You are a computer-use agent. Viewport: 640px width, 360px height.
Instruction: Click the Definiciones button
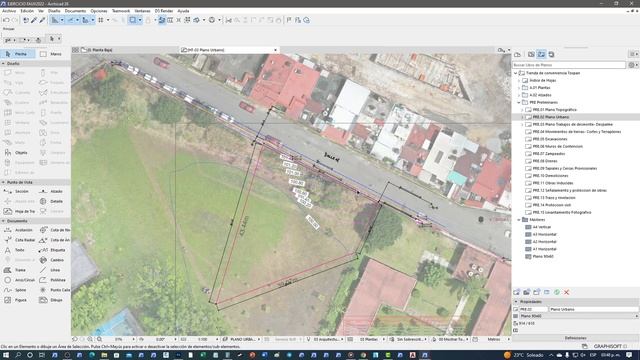coord(576,338)
